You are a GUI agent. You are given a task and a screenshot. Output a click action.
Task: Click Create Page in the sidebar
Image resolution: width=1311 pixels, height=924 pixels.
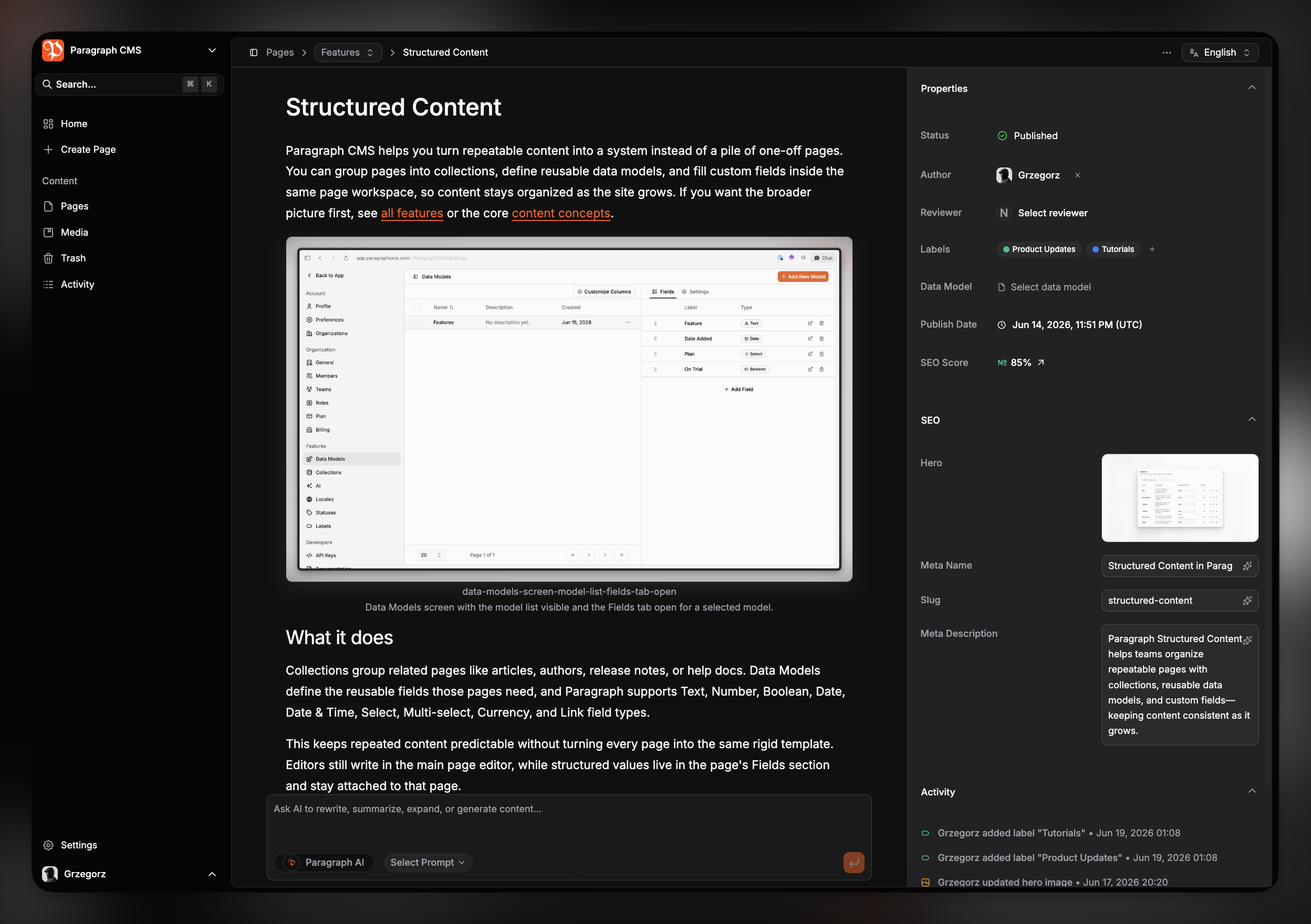coord(88,150)
